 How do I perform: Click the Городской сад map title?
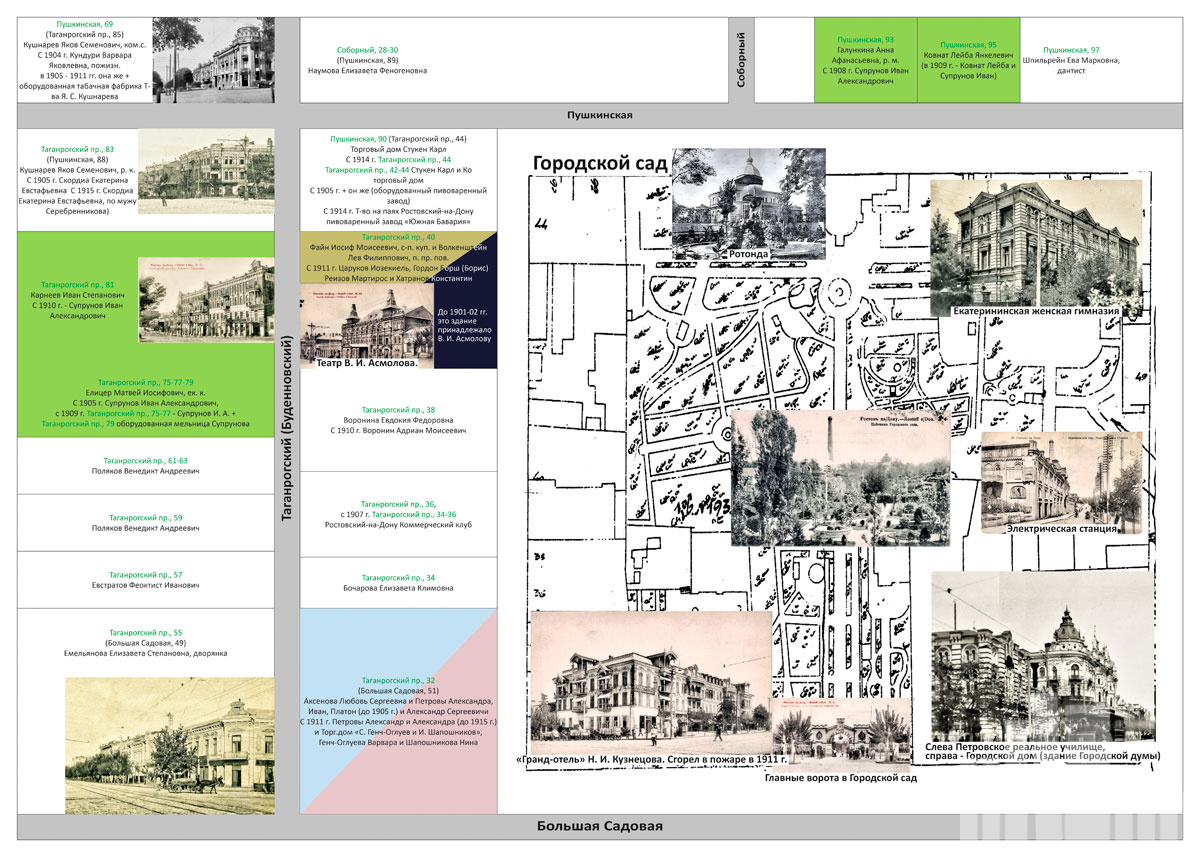point(599,163)
